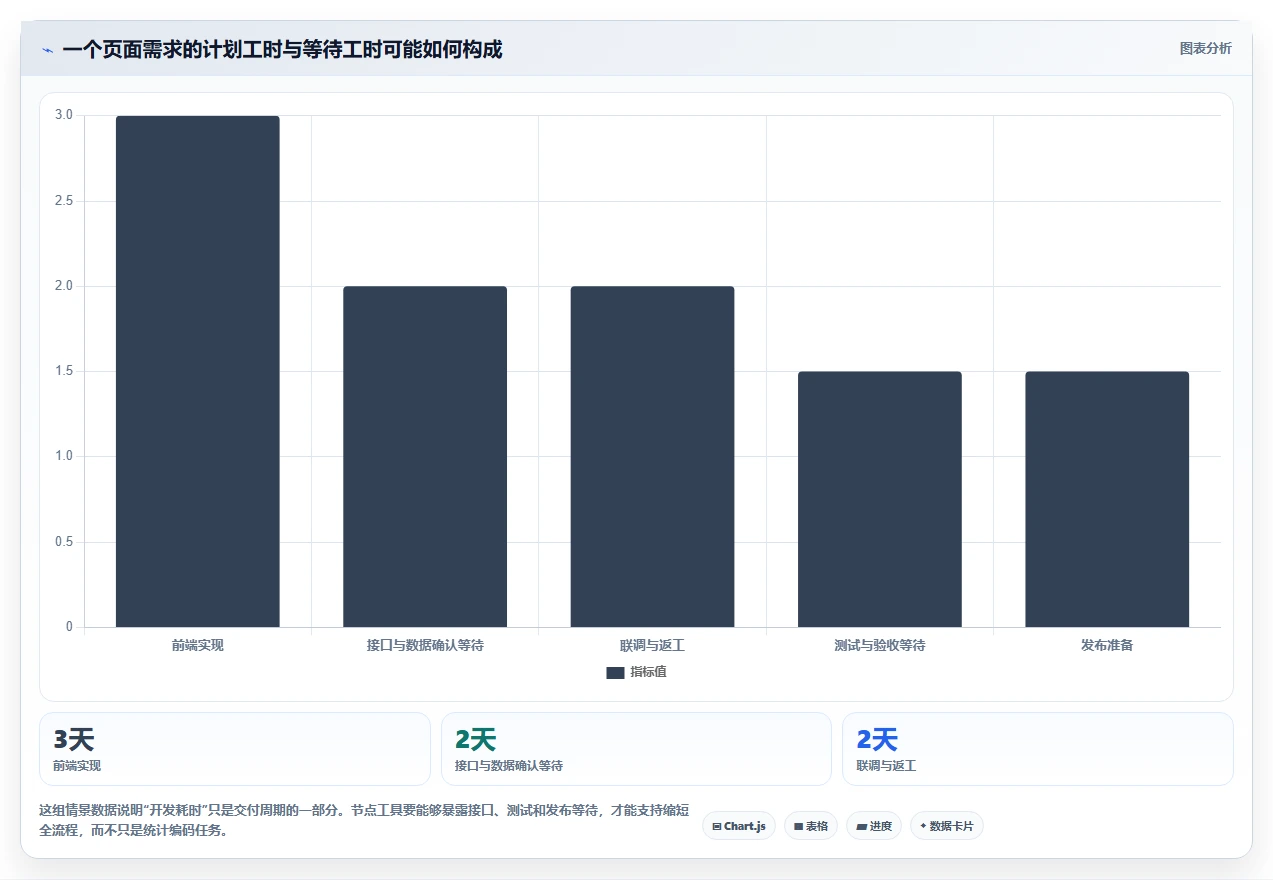This screenshot has height=880, width=1273.
Task: Click the 发布准备 x-axis label
Action: tap(1107, 645)
